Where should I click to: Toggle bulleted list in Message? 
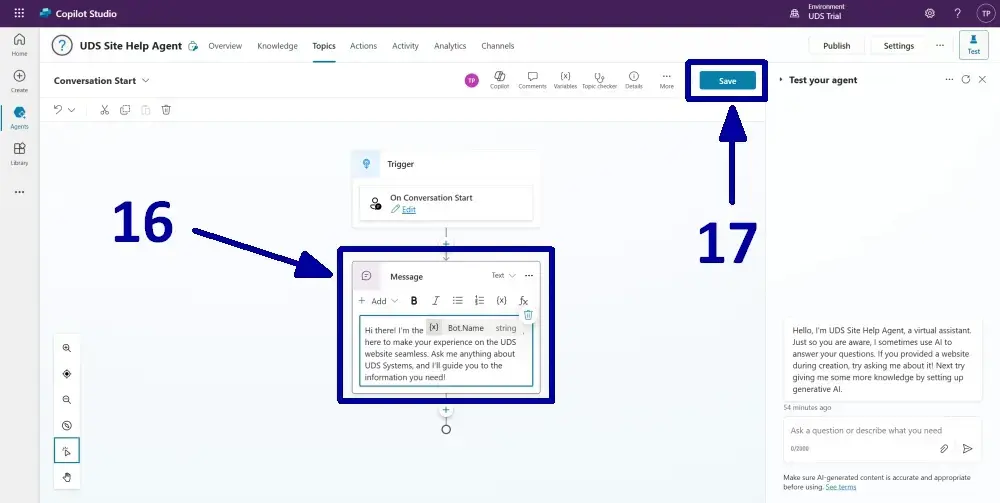click(457, 301)
